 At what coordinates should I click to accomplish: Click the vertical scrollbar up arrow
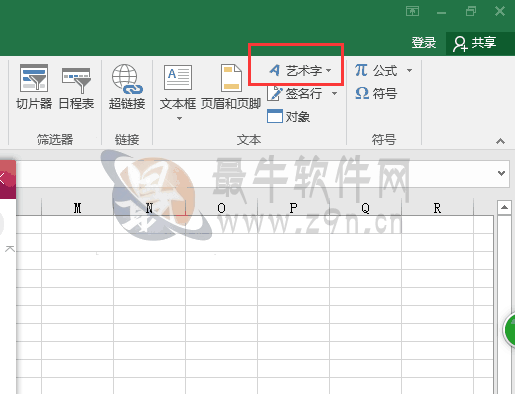click(504, 208)
